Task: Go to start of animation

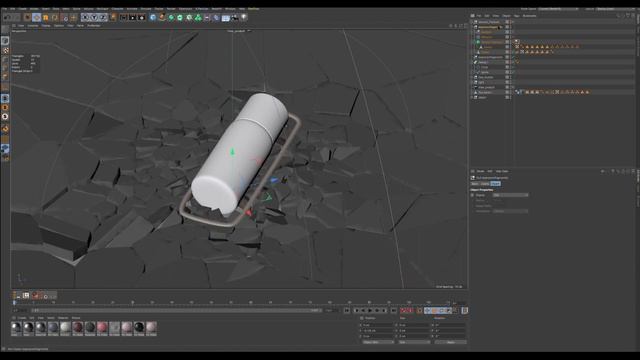Action: pos(347,311)
